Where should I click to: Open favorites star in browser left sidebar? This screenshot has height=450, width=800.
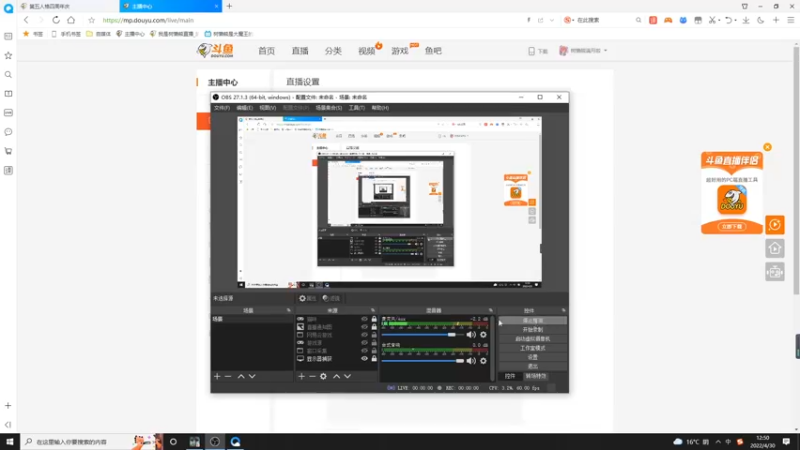click(x=8, y=55)
